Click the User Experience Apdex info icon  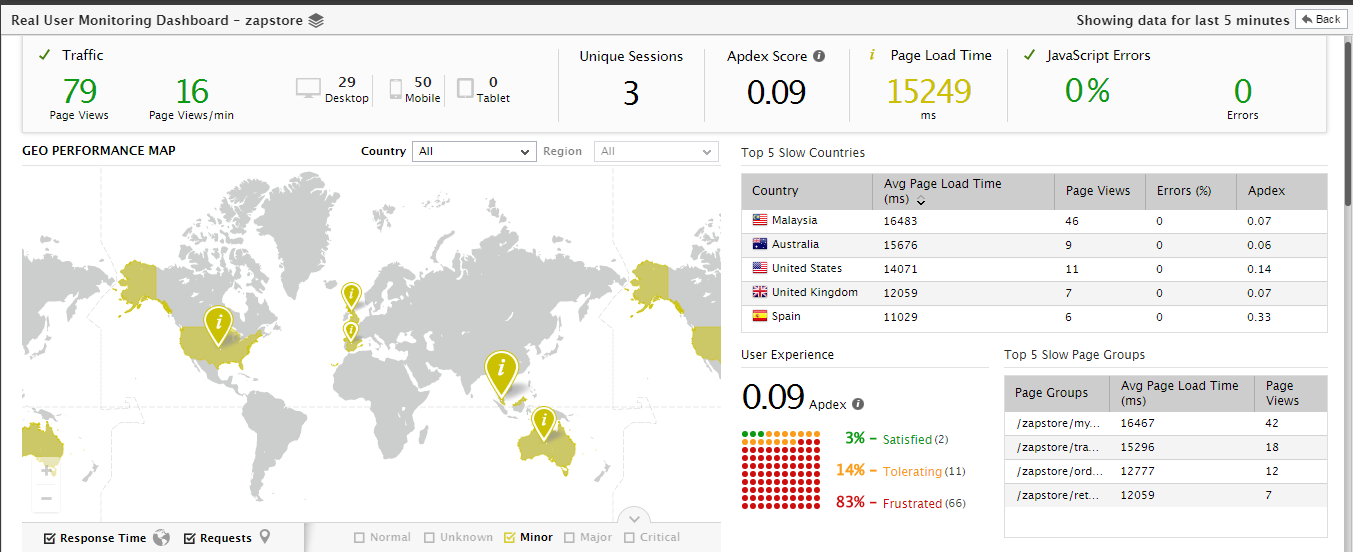tap(858, 404)
